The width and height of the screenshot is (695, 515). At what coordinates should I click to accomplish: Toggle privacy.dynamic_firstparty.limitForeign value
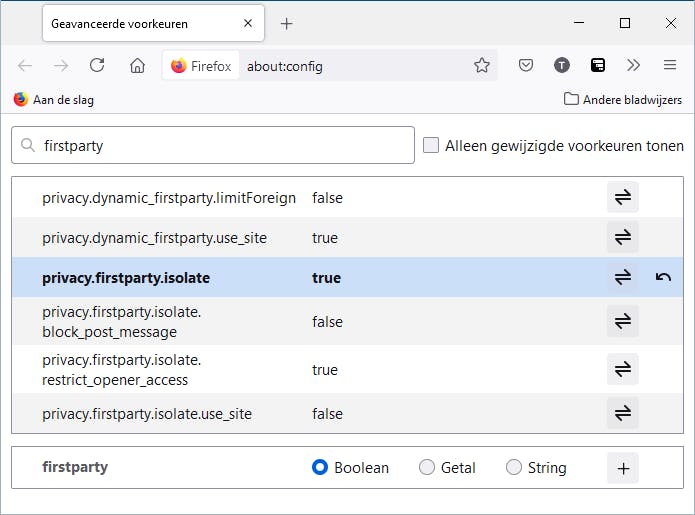622,198
